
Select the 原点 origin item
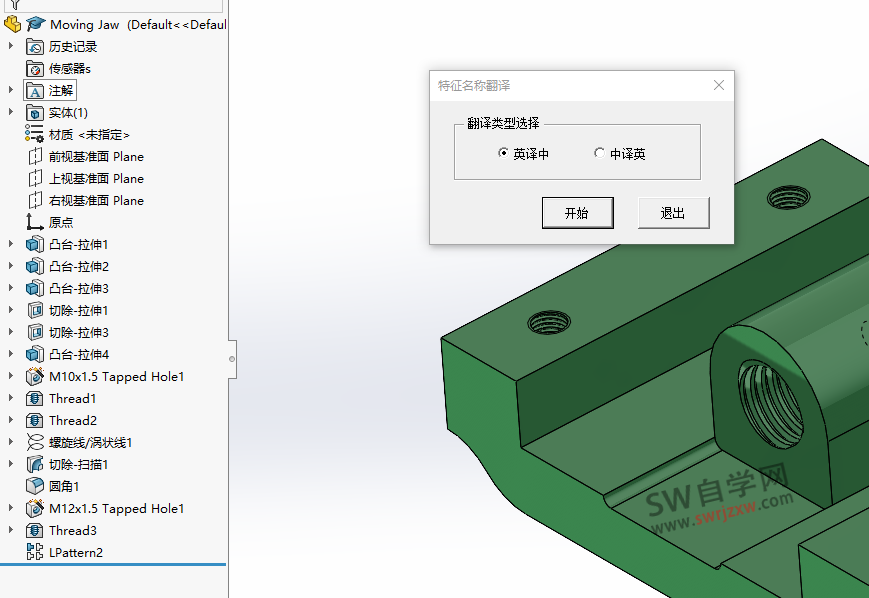(34, 222)
